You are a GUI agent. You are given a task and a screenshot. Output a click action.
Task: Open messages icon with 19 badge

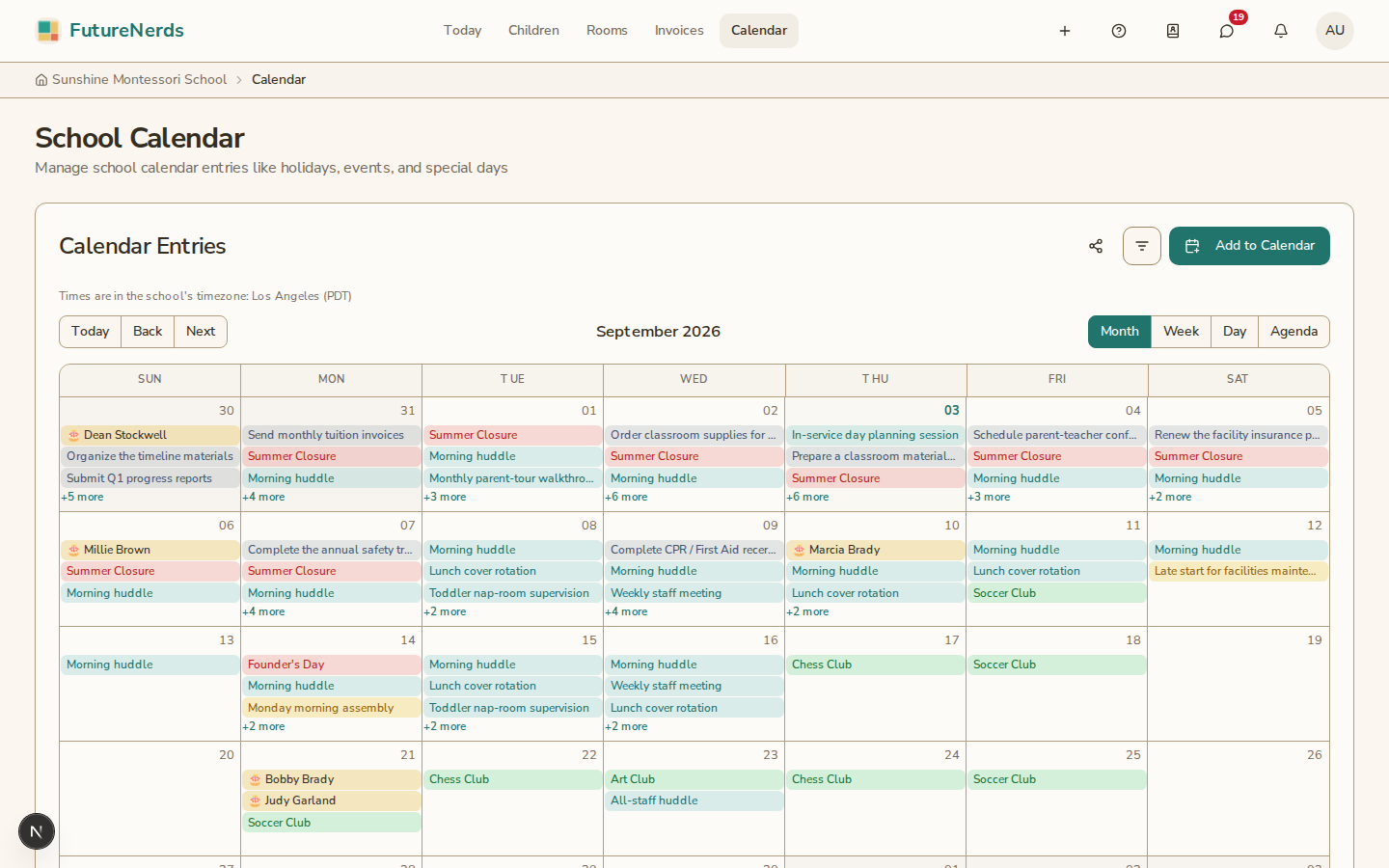coord(1227,31)
